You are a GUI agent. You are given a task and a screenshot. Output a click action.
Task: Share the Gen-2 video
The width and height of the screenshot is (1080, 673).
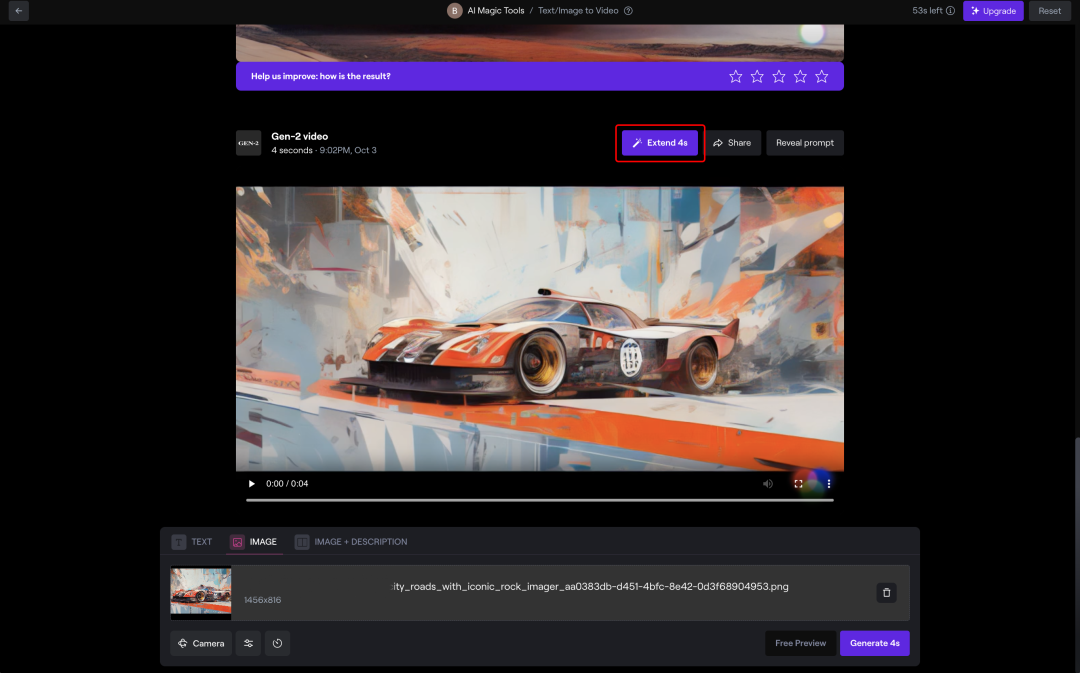point(732,143)
